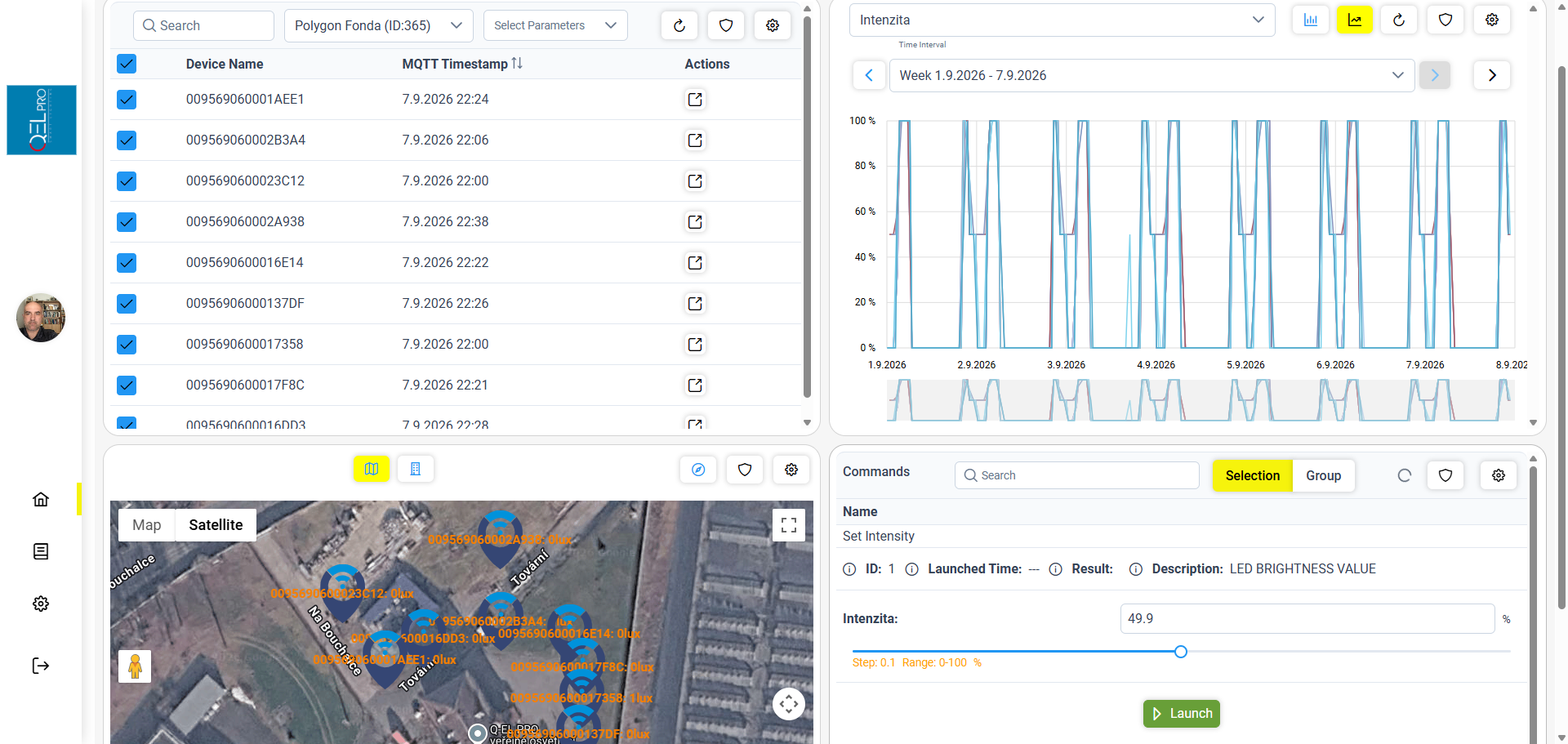1568x744 pixels.
Task: Uncheck device 0095690600016E14 checkbox
Action: click(x=127, y=262)
